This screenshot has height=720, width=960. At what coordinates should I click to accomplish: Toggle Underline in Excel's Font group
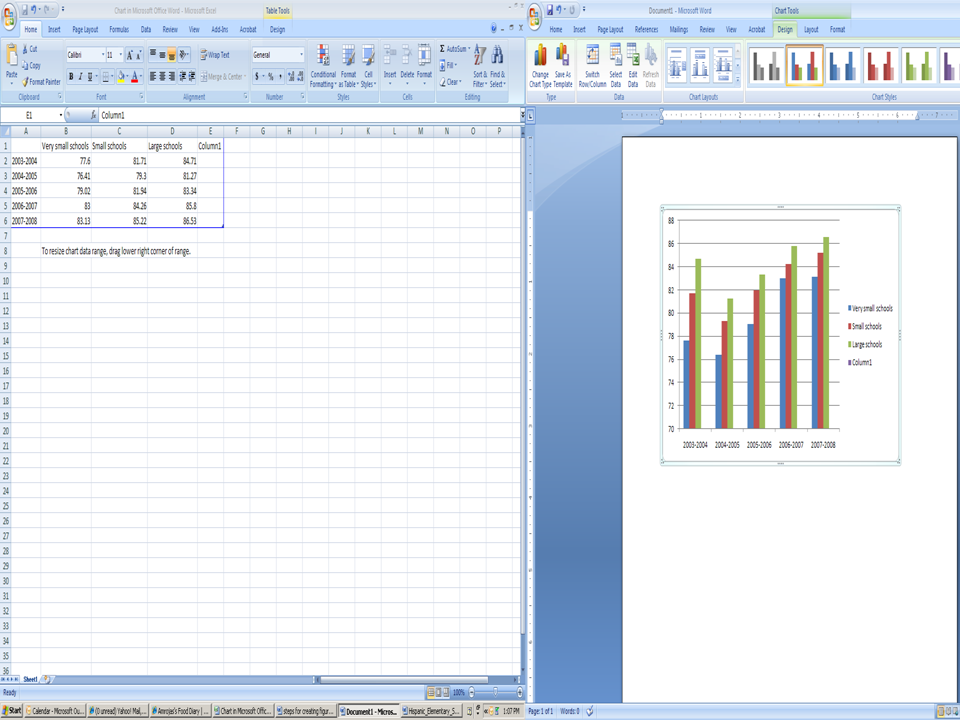[90, 77]
